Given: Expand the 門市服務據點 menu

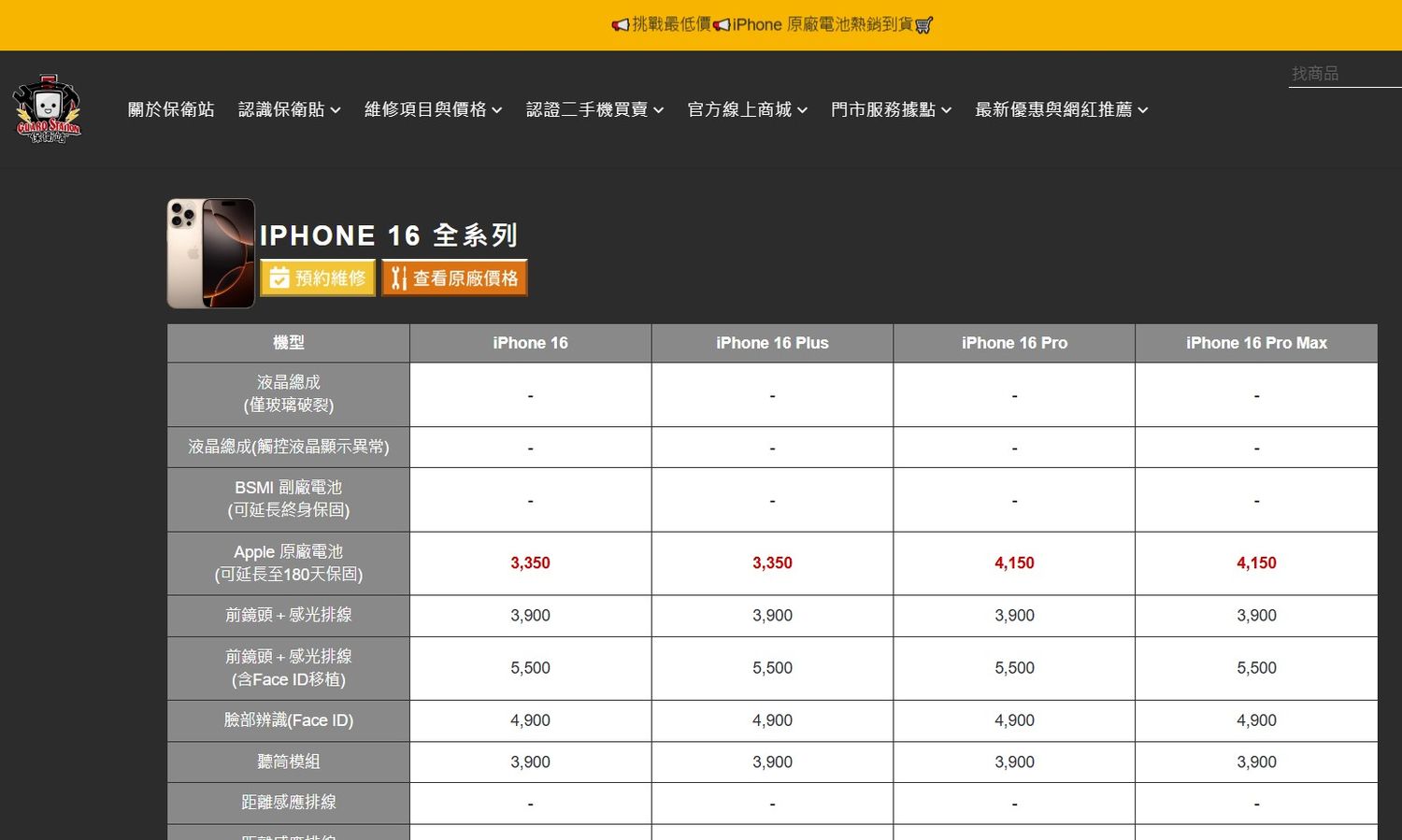Looking at the screenshot, I should pyautogui.click(x=891, y=109).
